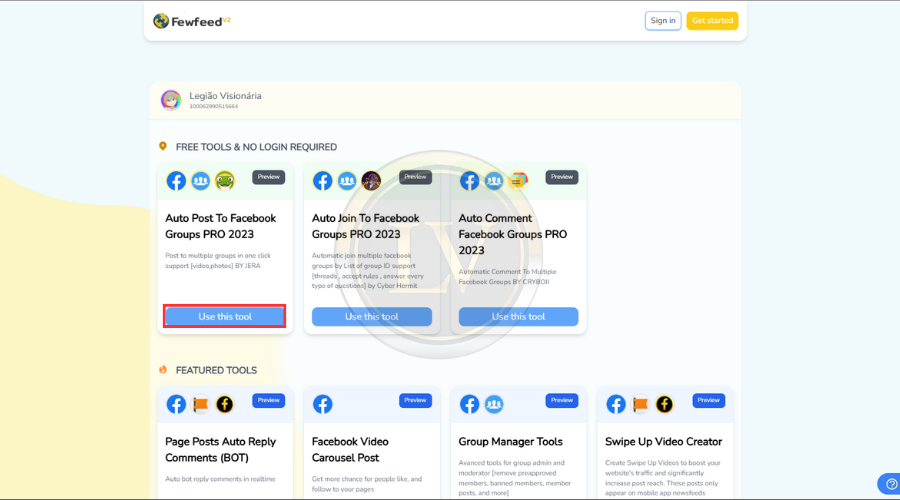Open Preview for Auto Join To Facebook Groups

[415, 177]
